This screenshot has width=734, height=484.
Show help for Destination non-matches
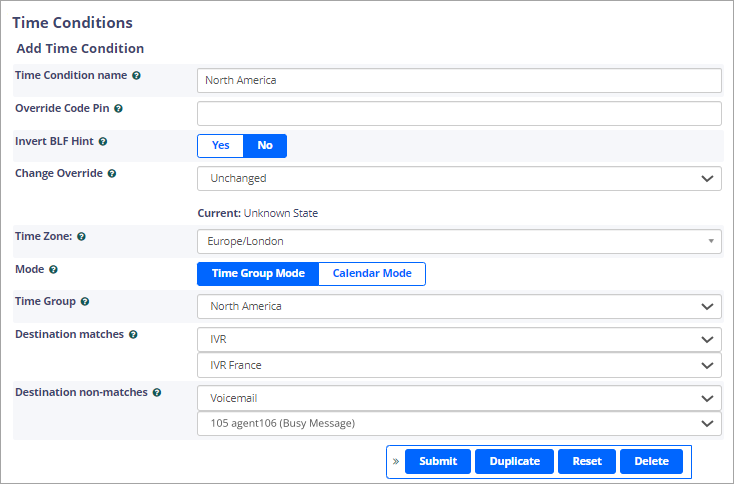157,393
